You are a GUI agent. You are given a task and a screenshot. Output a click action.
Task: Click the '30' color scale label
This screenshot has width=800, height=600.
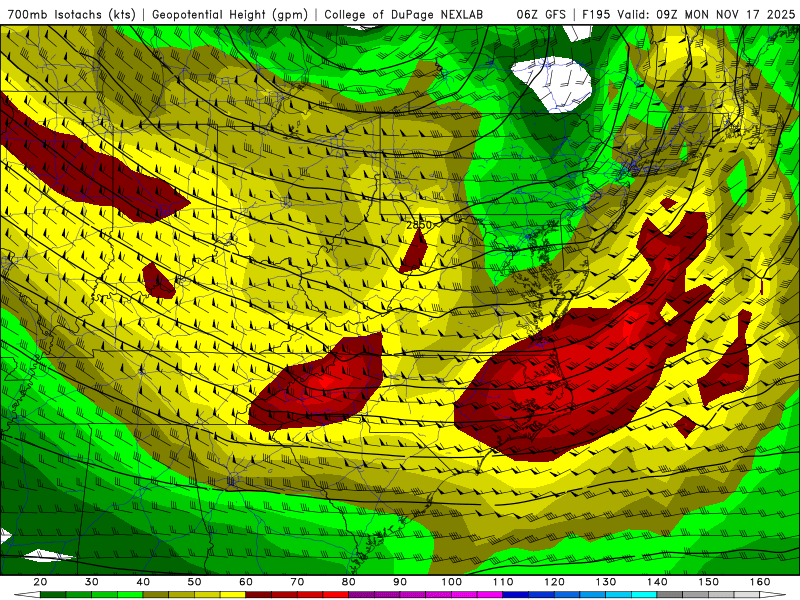click(x=92, y=582)
